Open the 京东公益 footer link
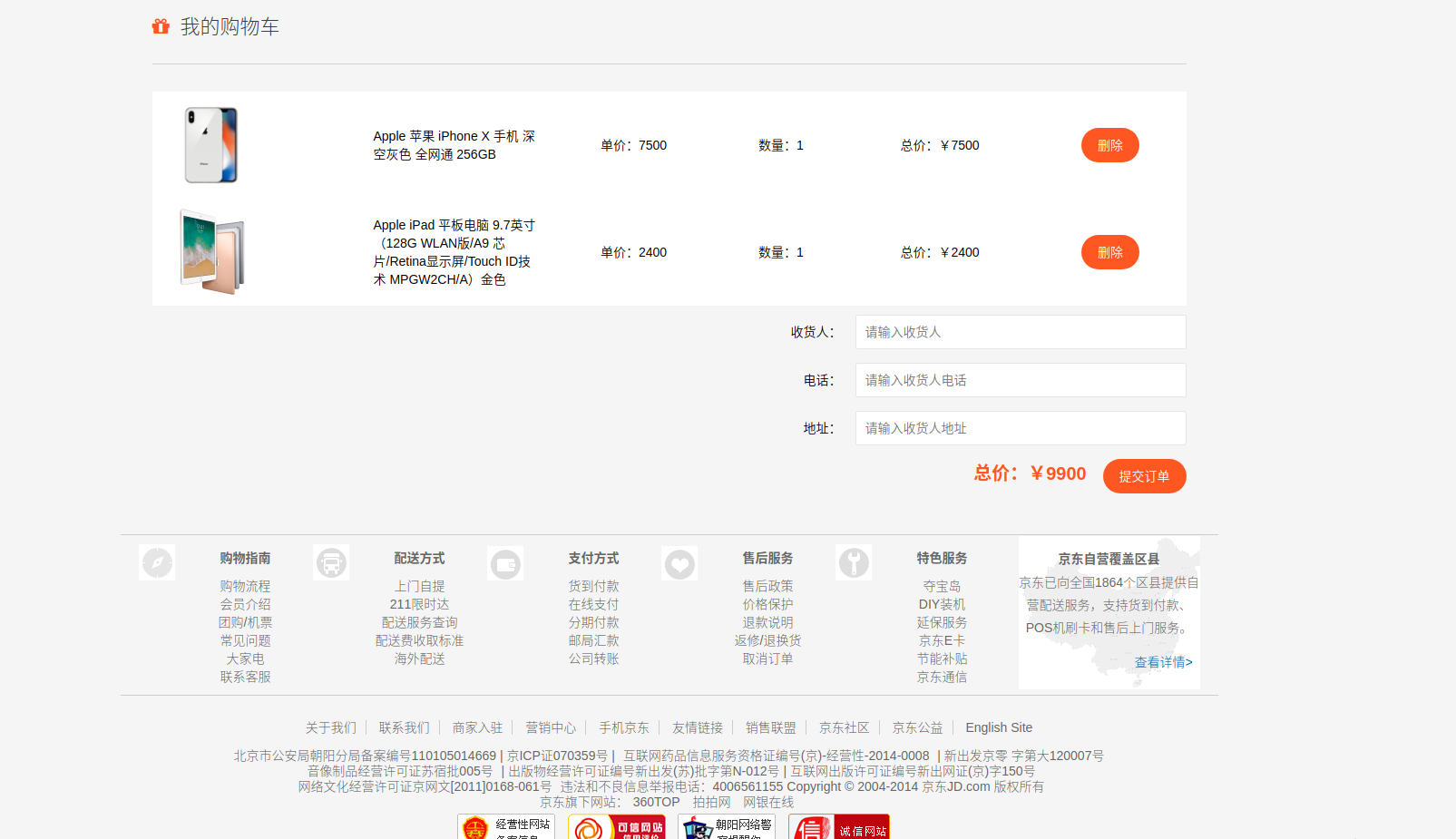The image size is (1456, 839). click(918, 727)
